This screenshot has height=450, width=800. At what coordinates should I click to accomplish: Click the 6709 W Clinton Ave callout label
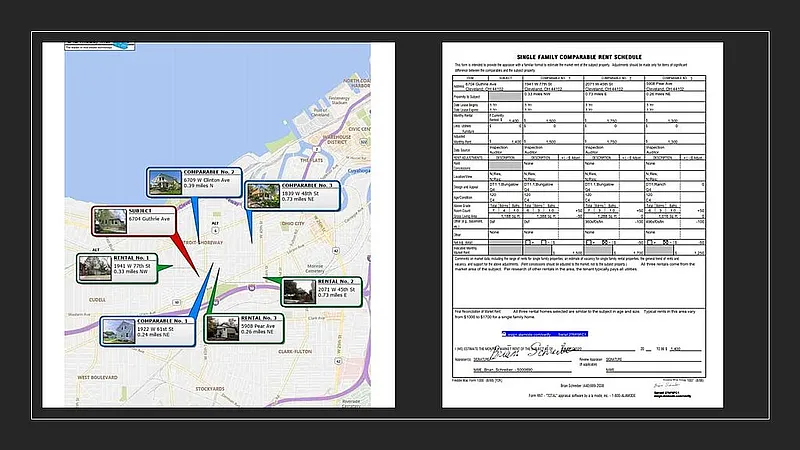click(208, 179)
